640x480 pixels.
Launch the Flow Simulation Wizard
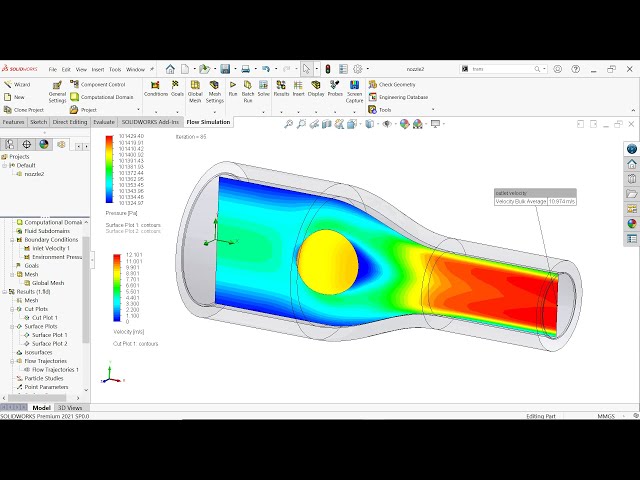(17, 84)
